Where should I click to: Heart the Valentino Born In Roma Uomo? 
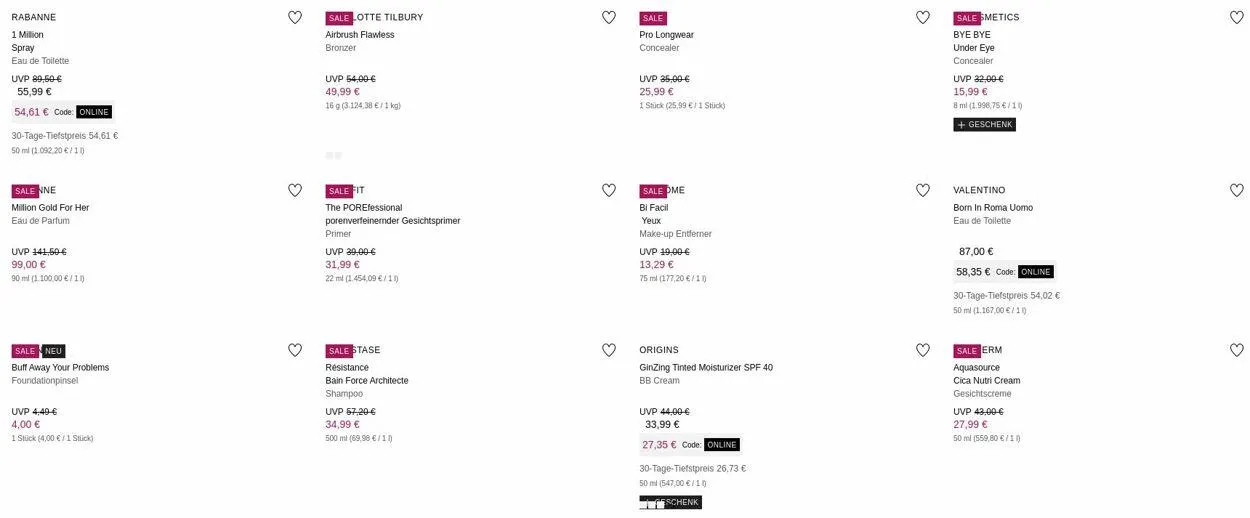1237,190
